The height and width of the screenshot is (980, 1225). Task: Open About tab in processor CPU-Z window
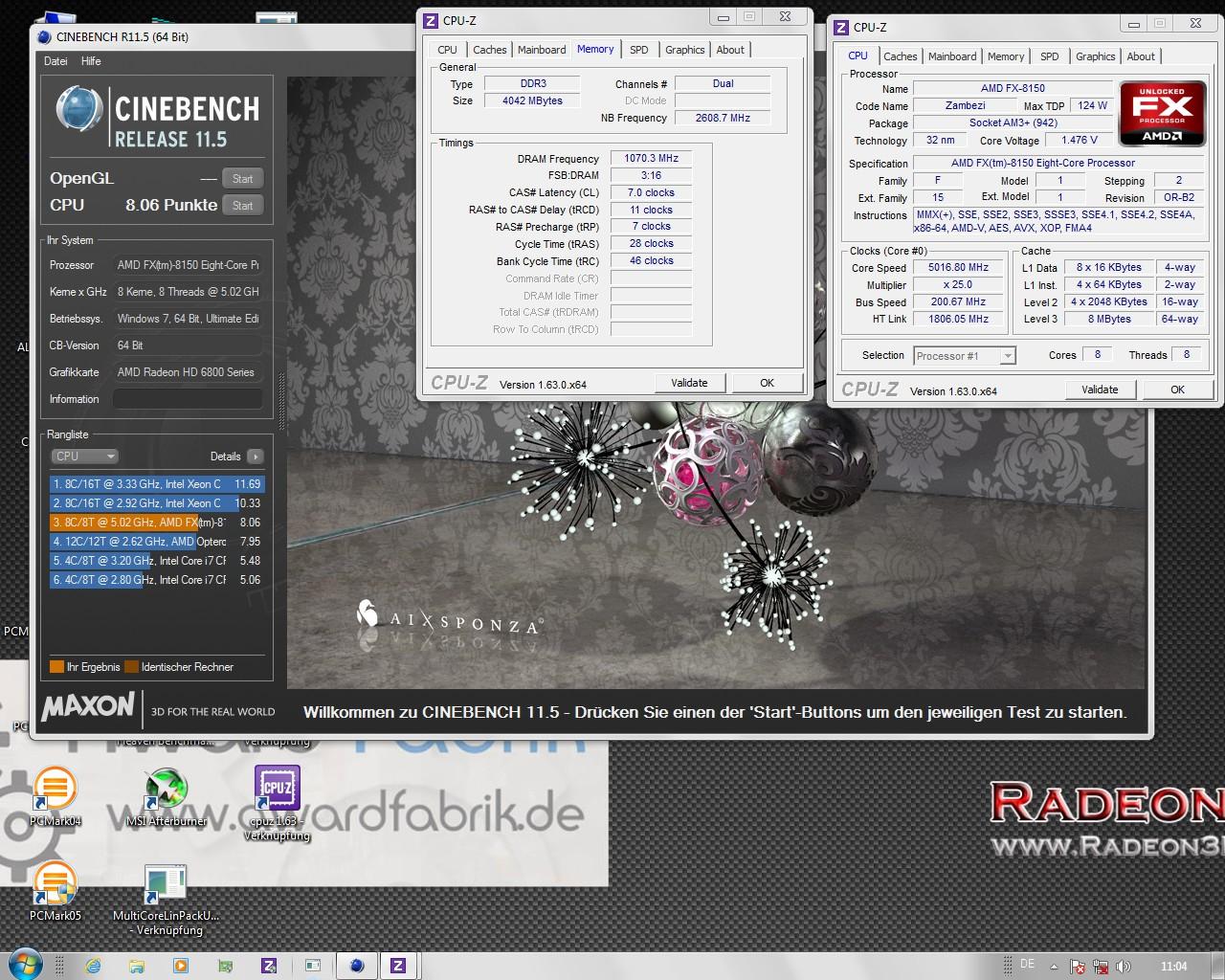(1141, 56)
